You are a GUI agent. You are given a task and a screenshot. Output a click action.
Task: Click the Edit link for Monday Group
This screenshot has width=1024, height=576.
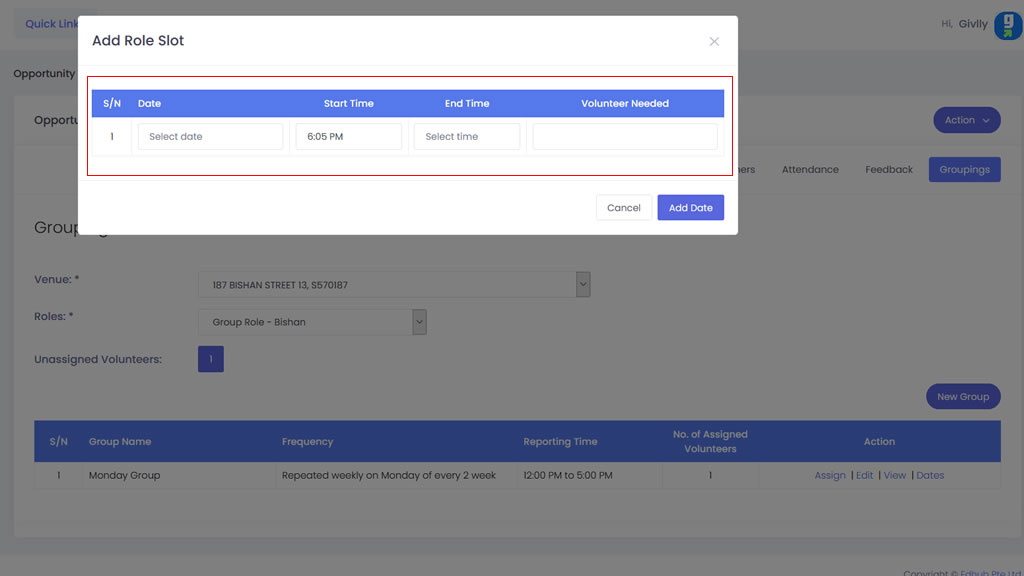coord(864,476)
